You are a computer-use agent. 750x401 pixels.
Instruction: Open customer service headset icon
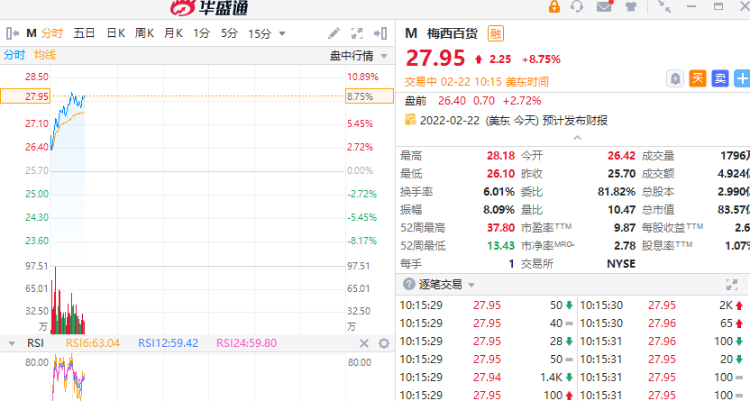coord(577,7)
